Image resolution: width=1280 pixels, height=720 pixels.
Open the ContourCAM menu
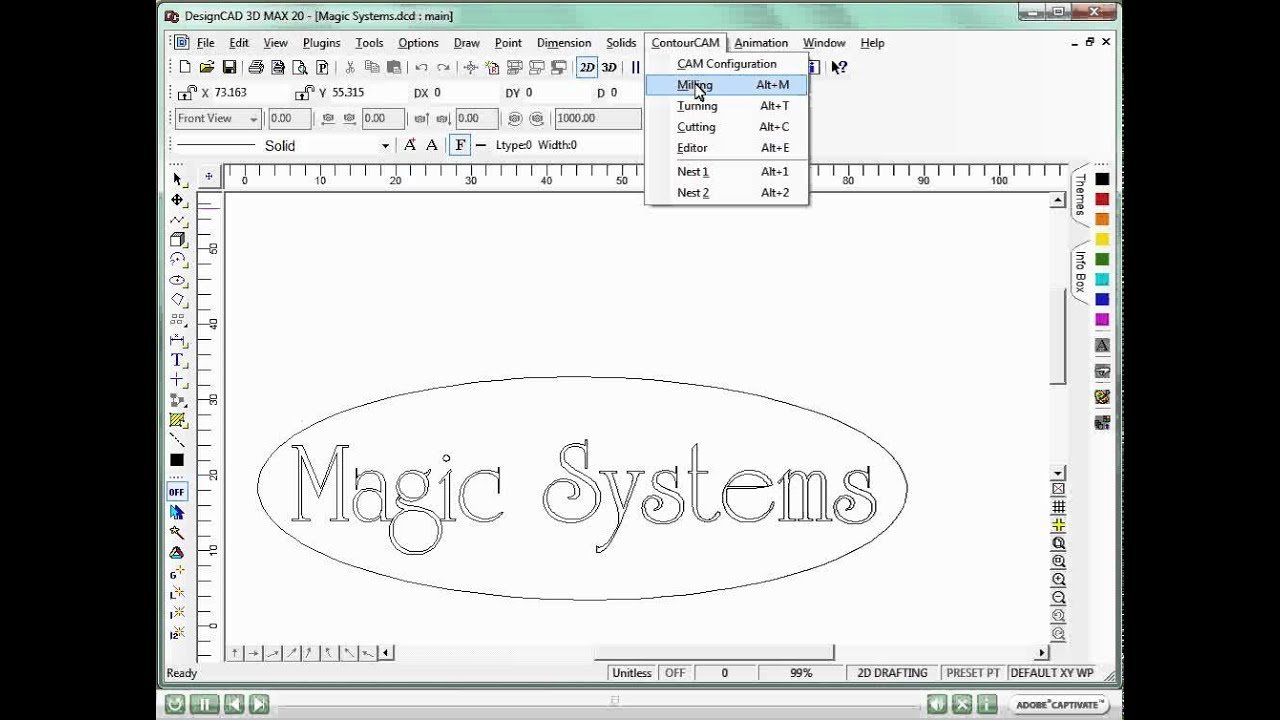pyautogui.click(x=685, y=43)
